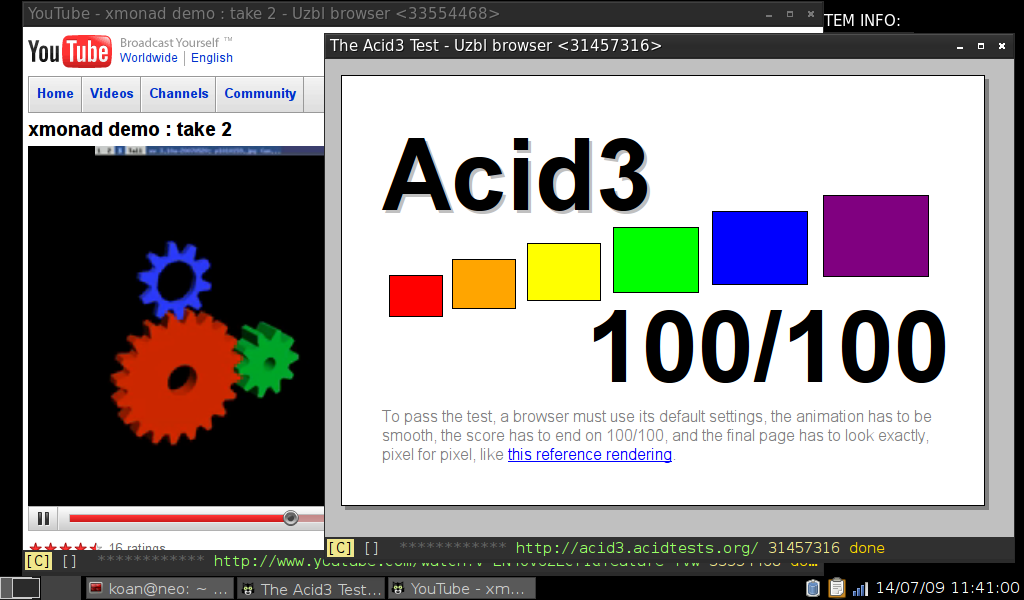Click the video progress slider handle
Screen dimensions: 1024x600
(x=290, y=518)
